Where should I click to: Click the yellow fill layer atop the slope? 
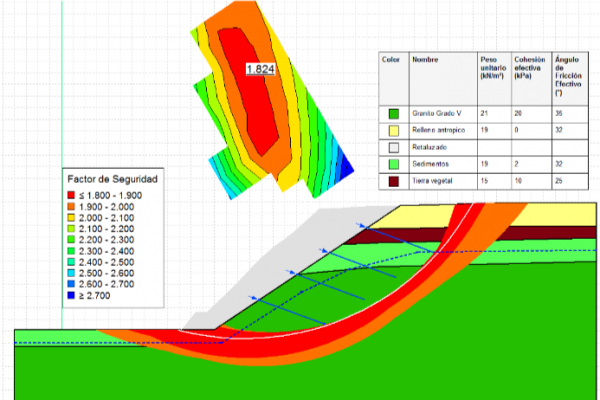point(500,216)
